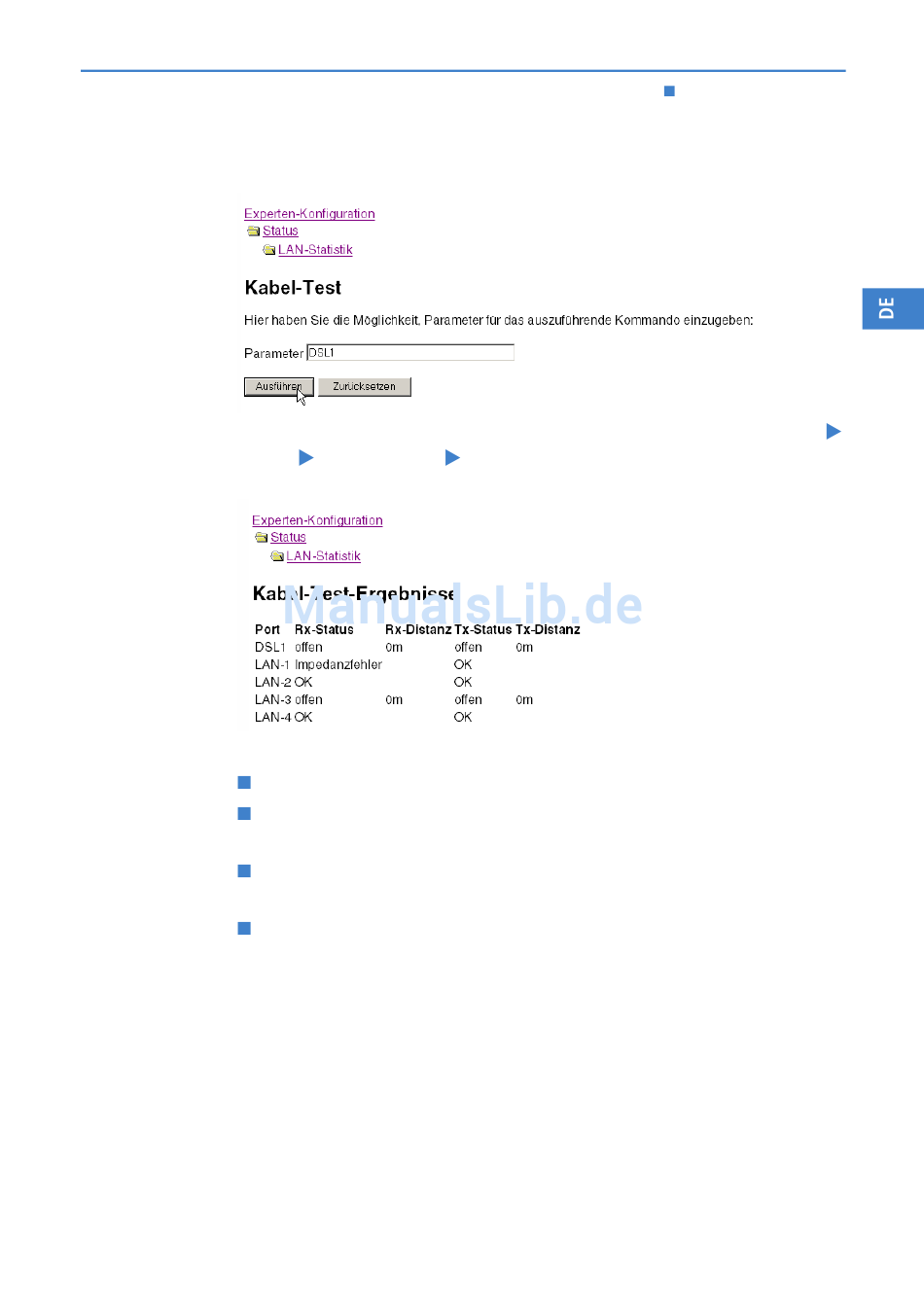Click the folder icon beside the upper LAN-Statistik link

[x=269, y=250]
